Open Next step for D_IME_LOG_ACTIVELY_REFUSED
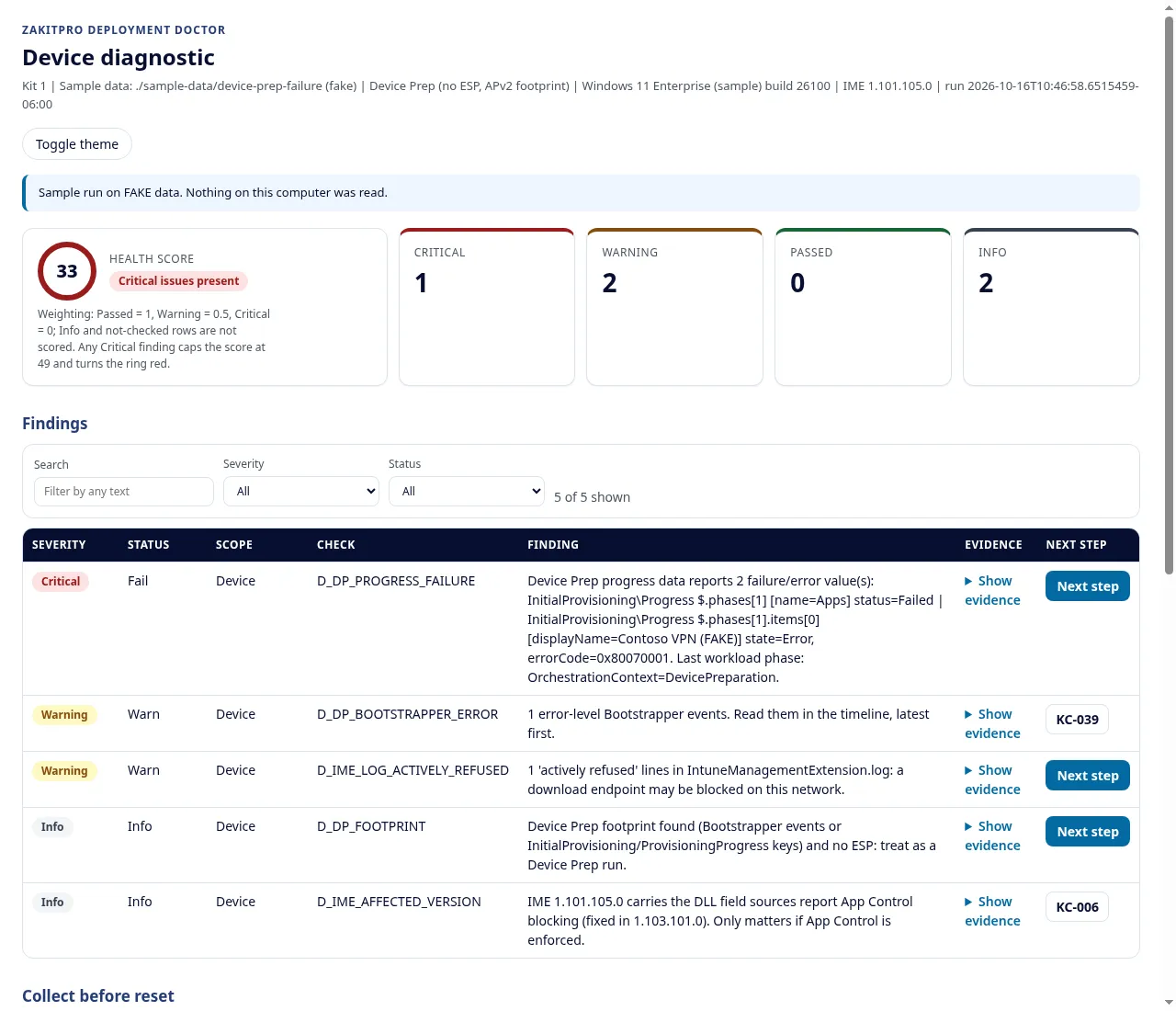 1088,776
